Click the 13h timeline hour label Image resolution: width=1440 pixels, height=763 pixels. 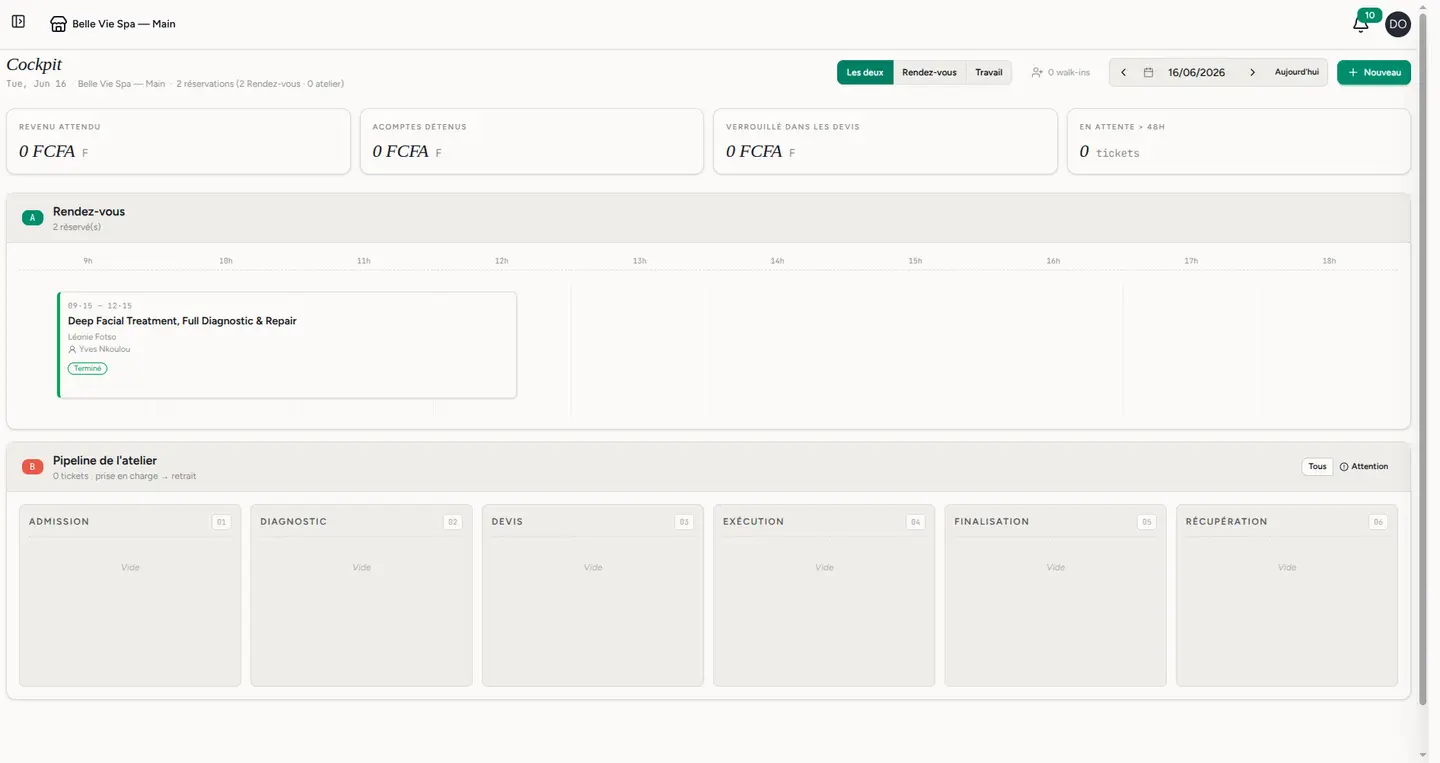[x=639, y=261]
